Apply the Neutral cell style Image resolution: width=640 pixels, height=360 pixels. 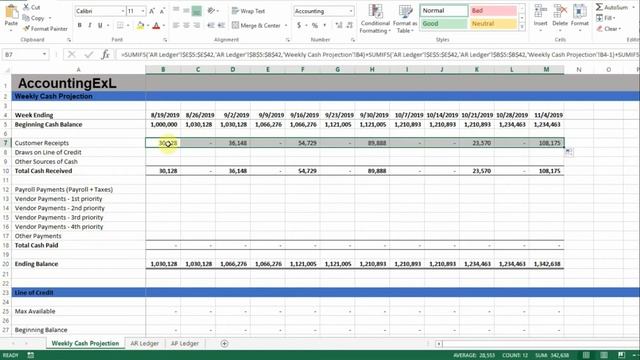493,24
